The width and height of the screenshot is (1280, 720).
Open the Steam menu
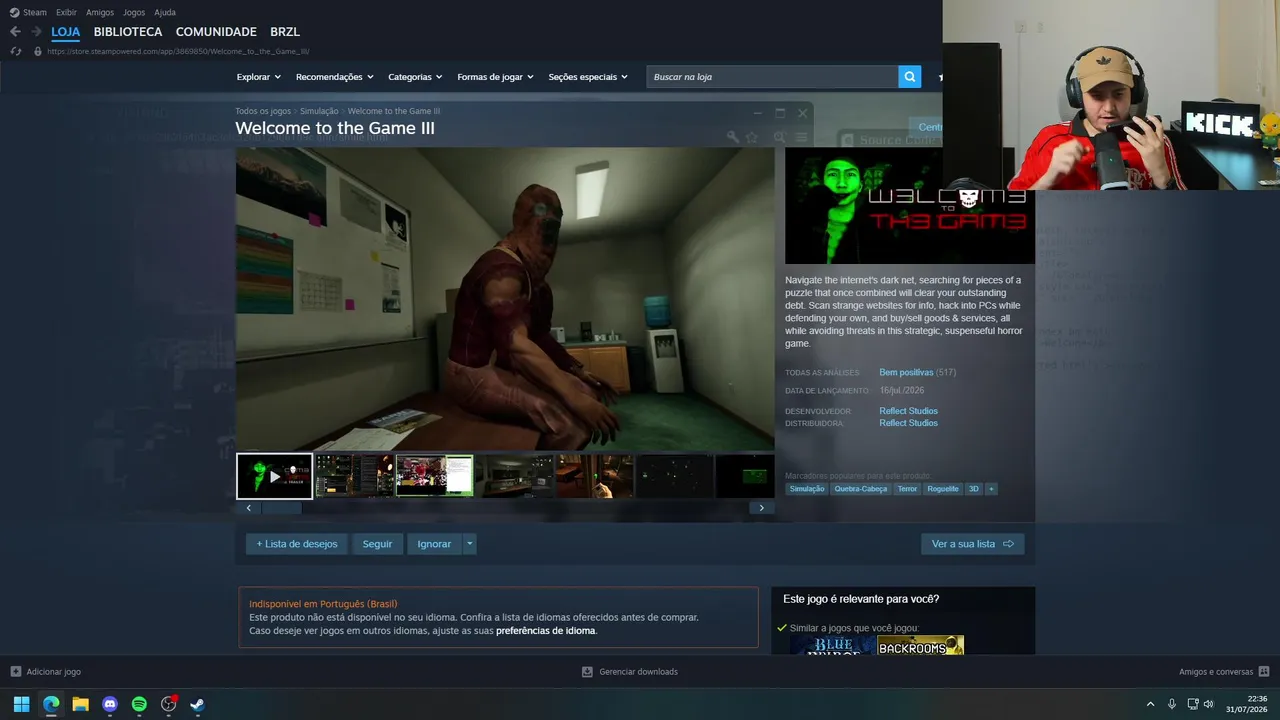pos(35,12)
